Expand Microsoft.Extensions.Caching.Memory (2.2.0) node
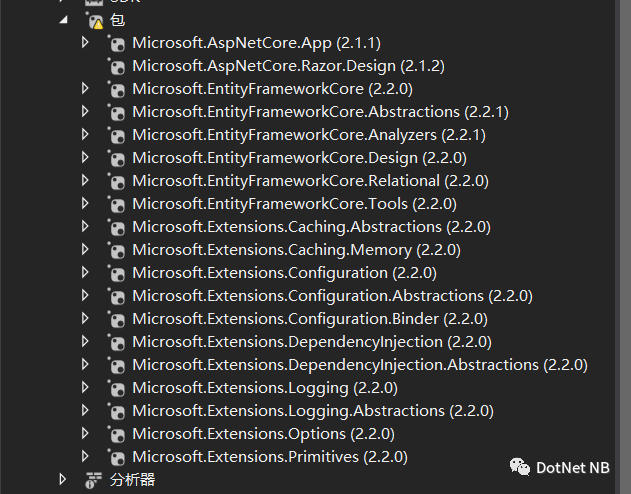The height and width of the screenshot is (494, 631). tap(85, 249)
